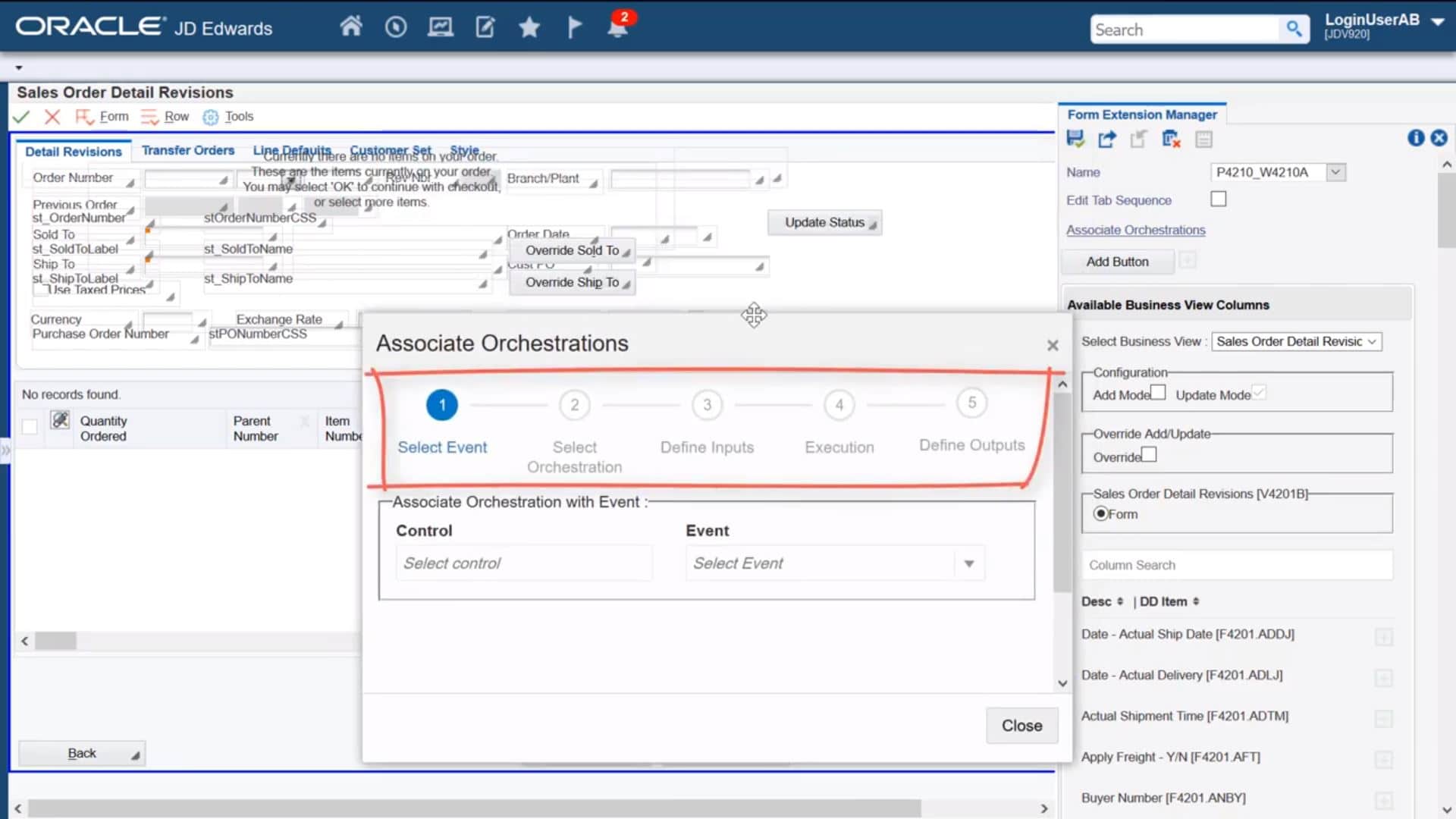Click the JD Edwards home icon
Screen dimensions: 1456x819
click(351, 26)
